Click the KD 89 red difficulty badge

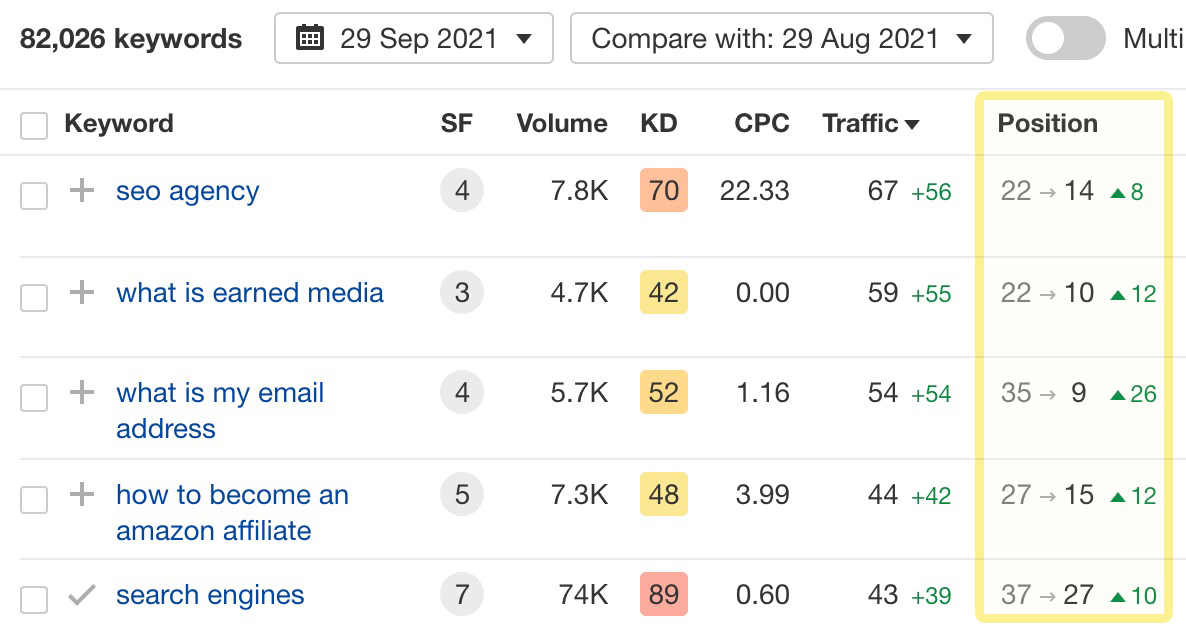coord(663,595)
